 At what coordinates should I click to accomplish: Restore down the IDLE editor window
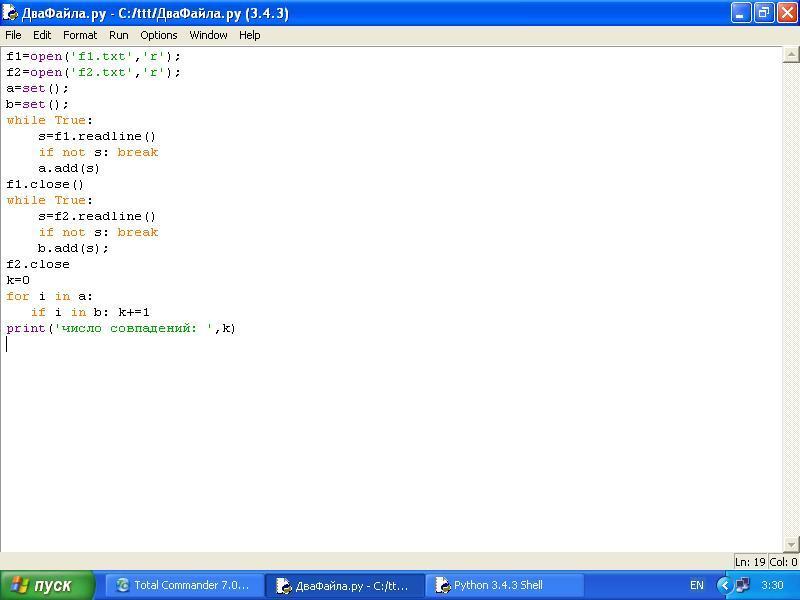(x=764, y=13)
